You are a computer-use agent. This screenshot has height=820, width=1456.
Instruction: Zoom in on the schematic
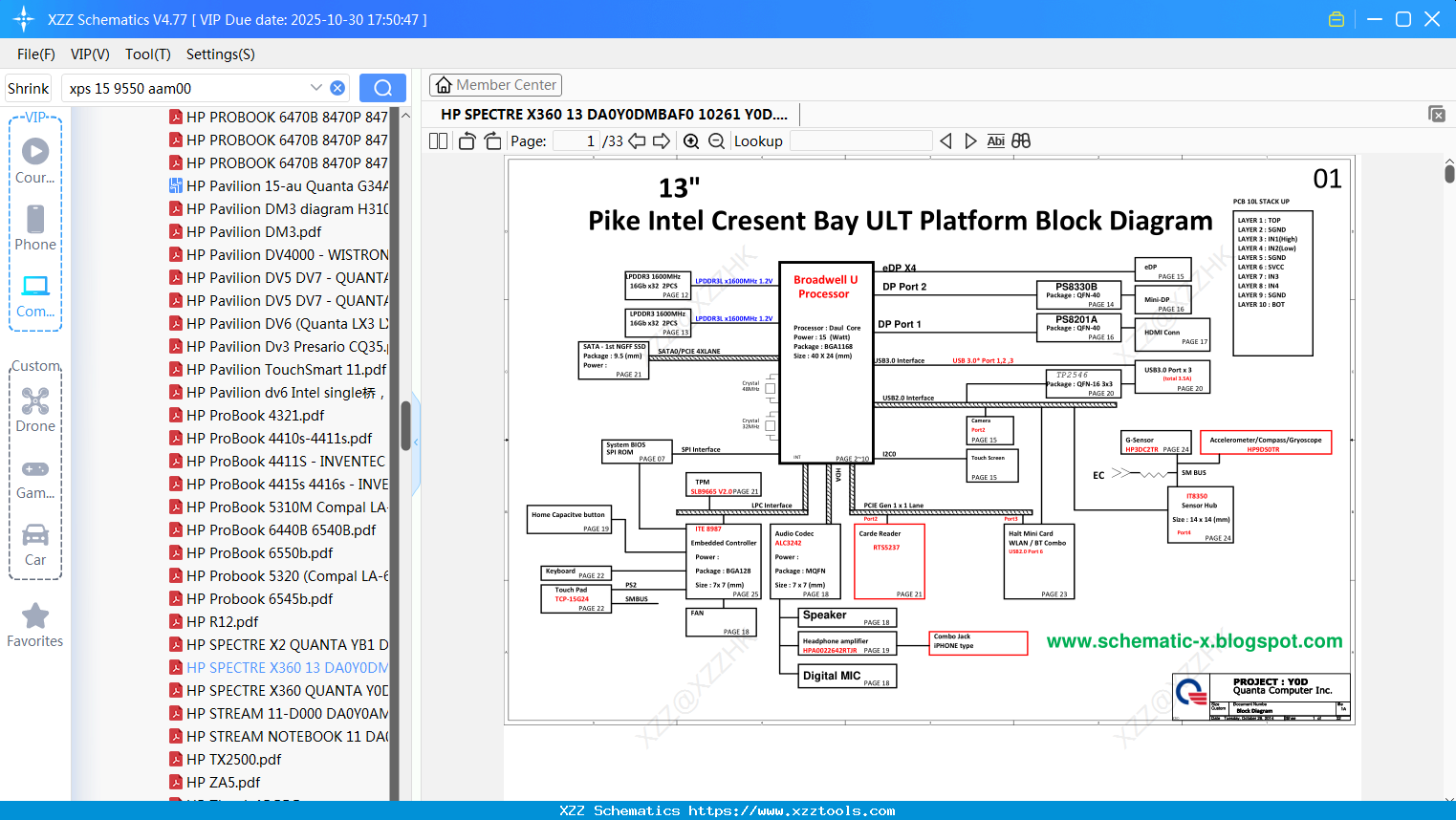coord(691,140)
